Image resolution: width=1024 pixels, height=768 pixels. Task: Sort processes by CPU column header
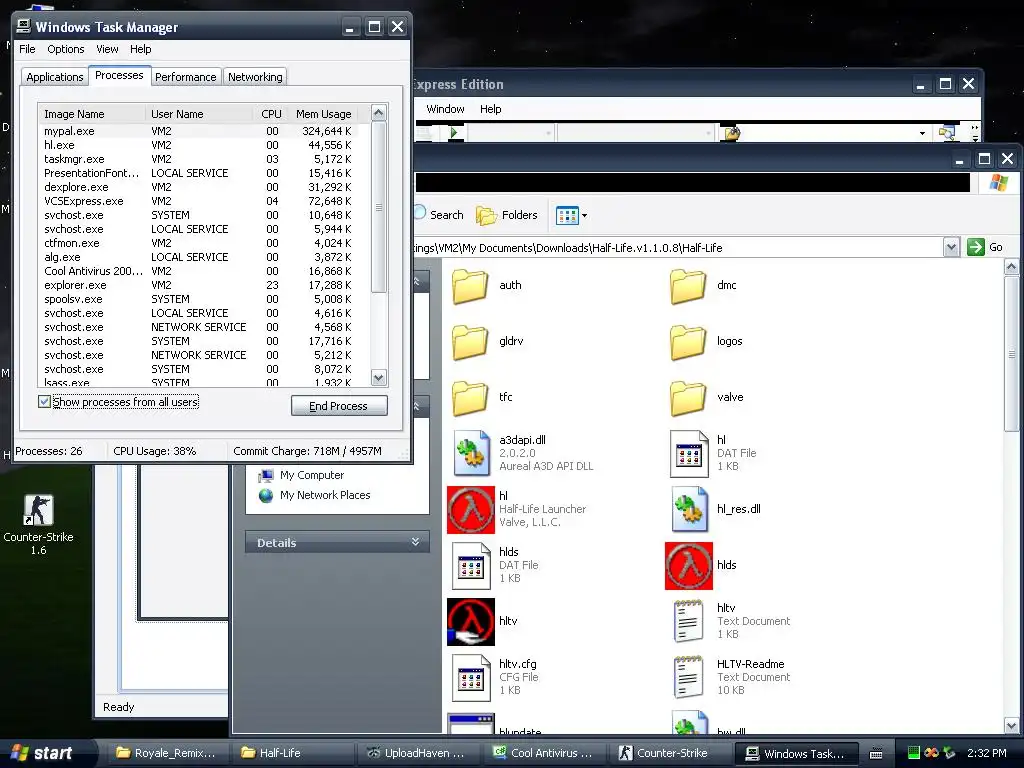coord(271,114)
